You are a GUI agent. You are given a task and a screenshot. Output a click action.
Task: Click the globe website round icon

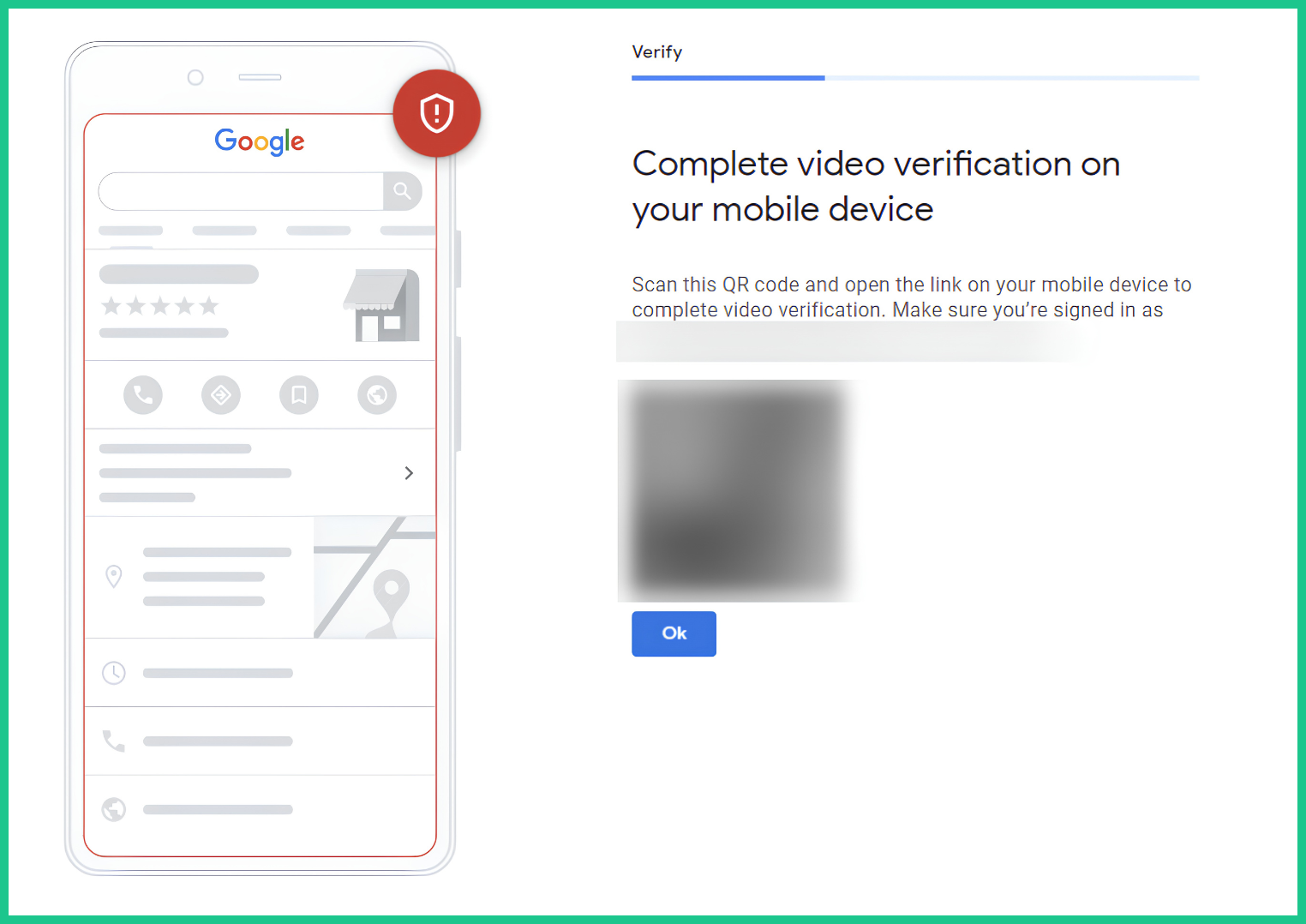tap(377, 395)
